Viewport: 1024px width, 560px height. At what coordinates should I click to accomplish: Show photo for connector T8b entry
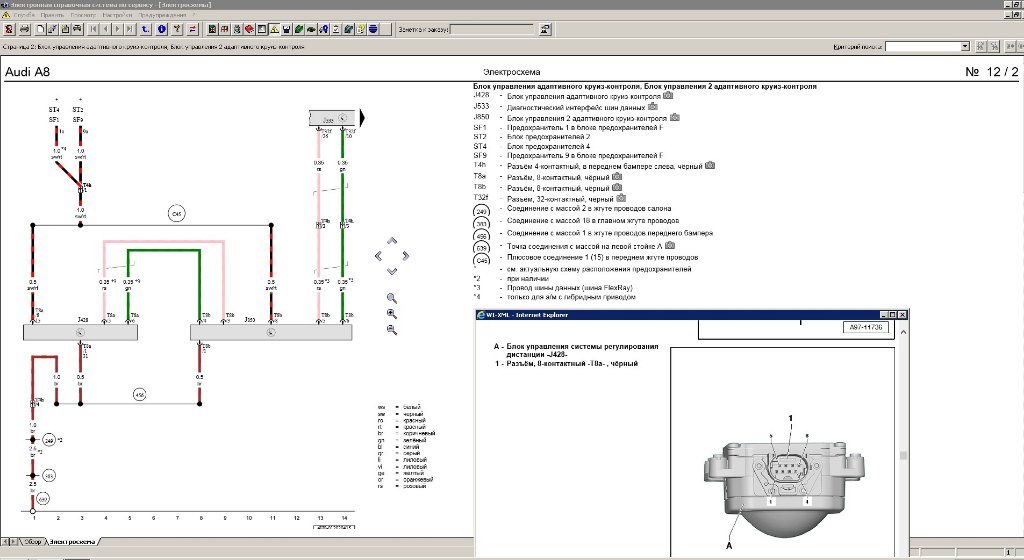point(618,187)
